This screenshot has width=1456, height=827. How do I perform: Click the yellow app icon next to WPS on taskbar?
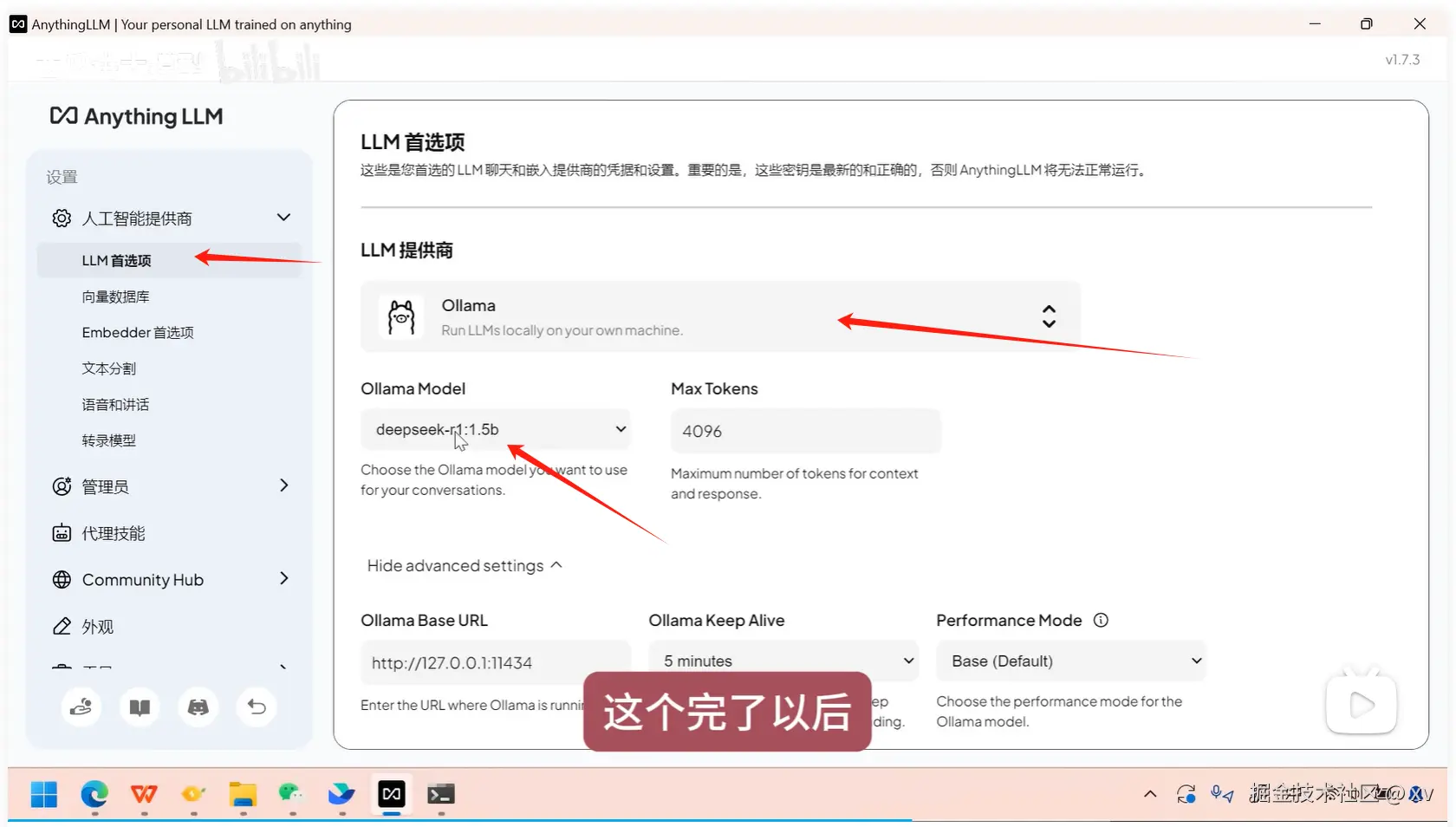coord(193,794)
